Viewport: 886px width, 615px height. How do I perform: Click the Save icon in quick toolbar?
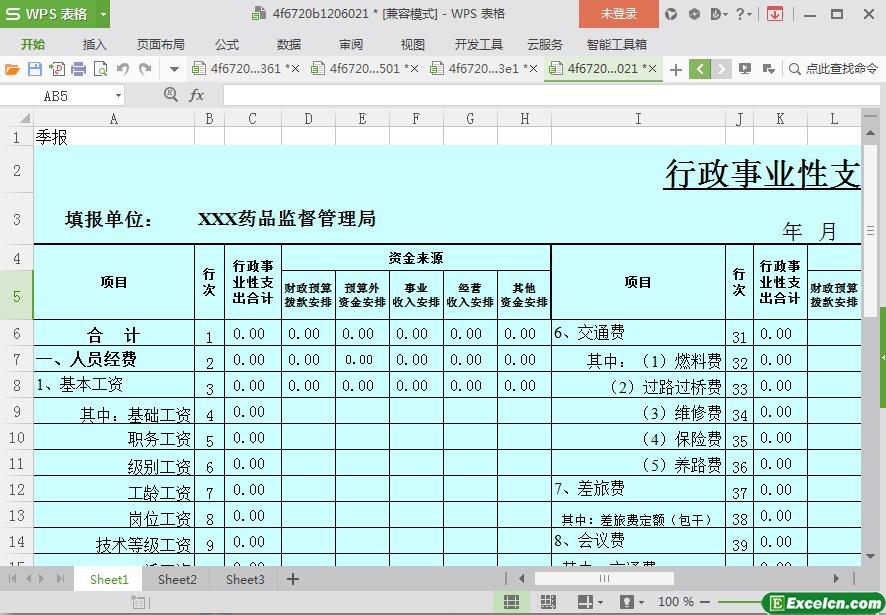[x=34, y=69]
